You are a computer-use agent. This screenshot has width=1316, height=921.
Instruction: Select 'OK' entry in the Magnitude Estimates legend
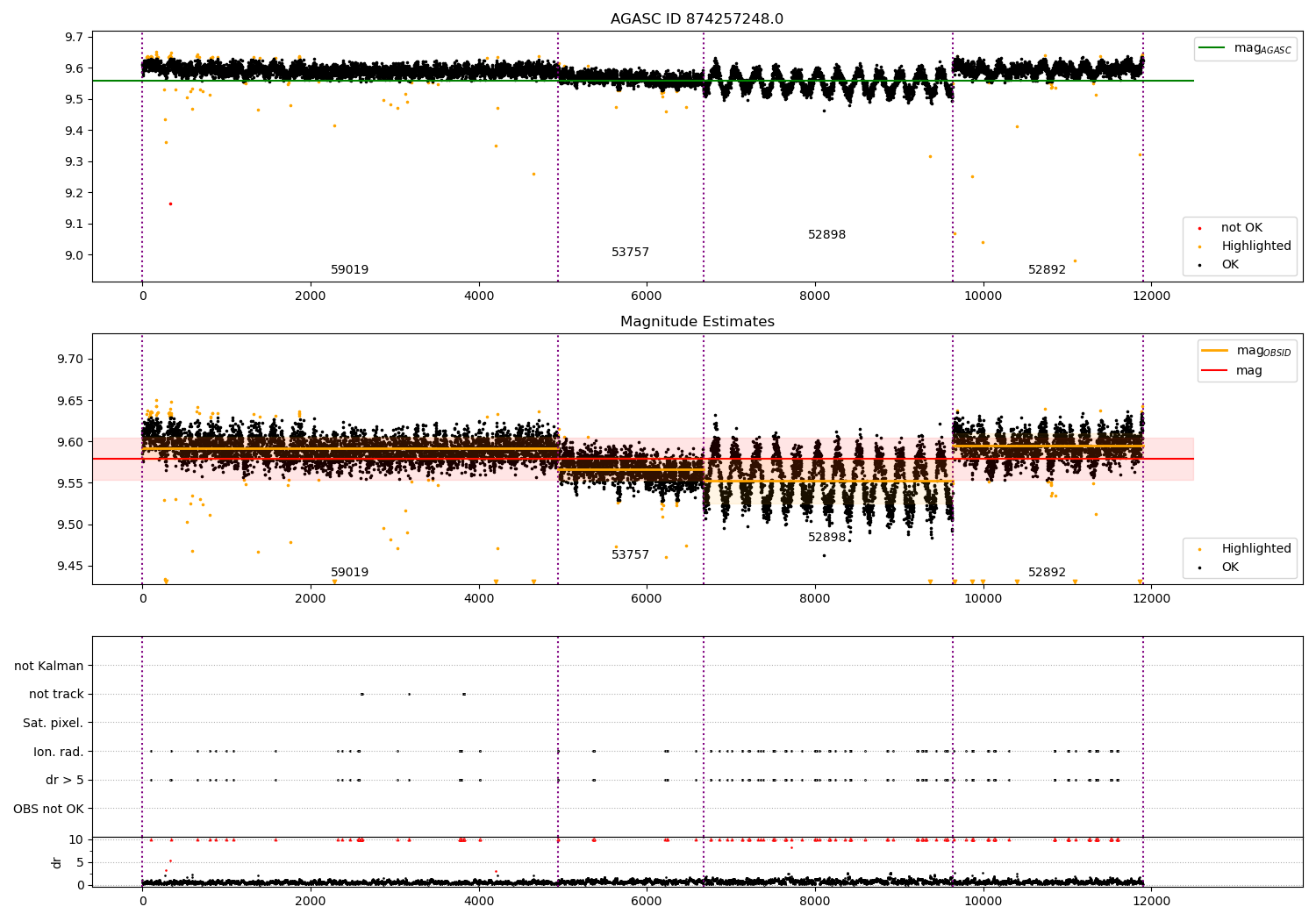(x=1230, y=567)
